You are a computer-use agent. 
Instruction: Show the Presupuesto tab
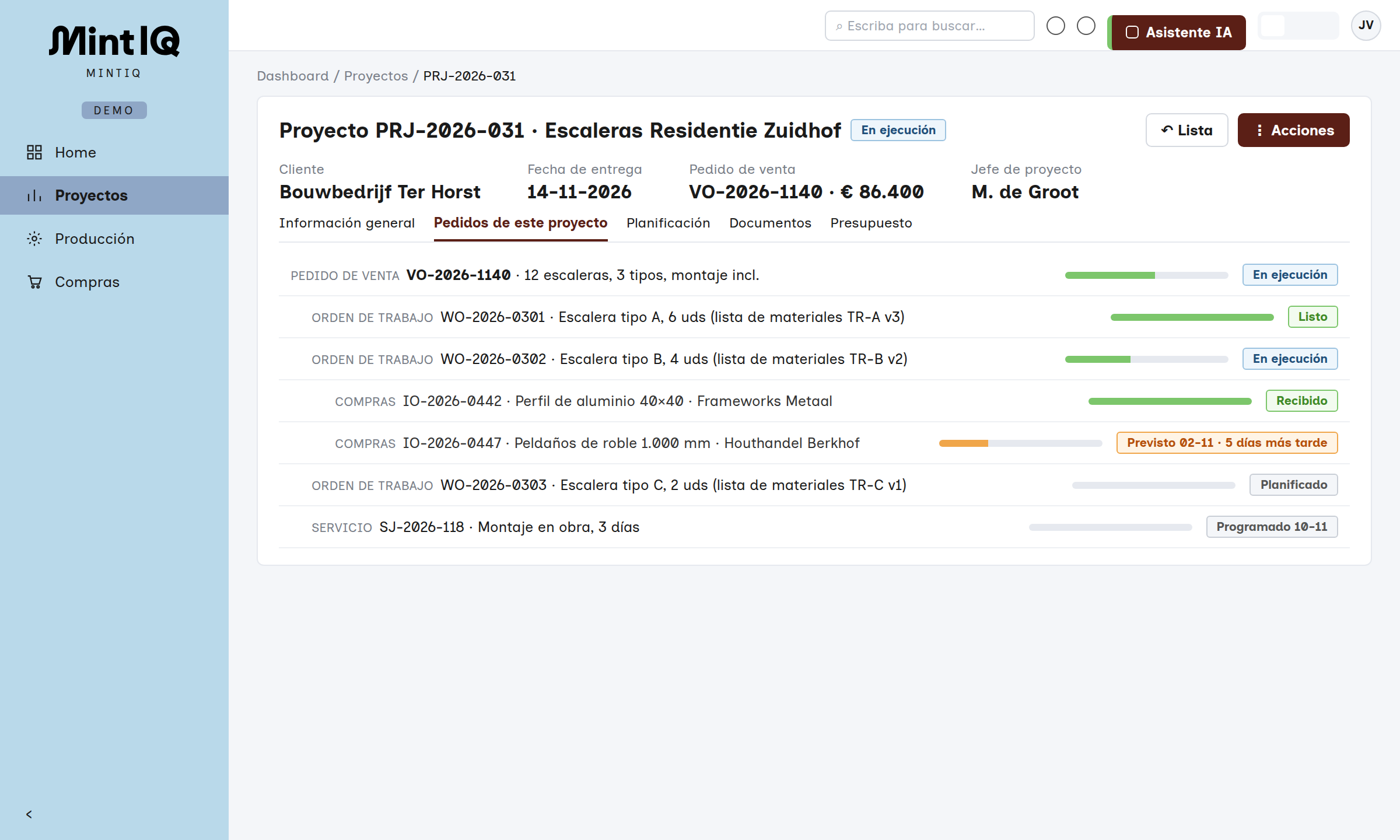tap(871, 223)
